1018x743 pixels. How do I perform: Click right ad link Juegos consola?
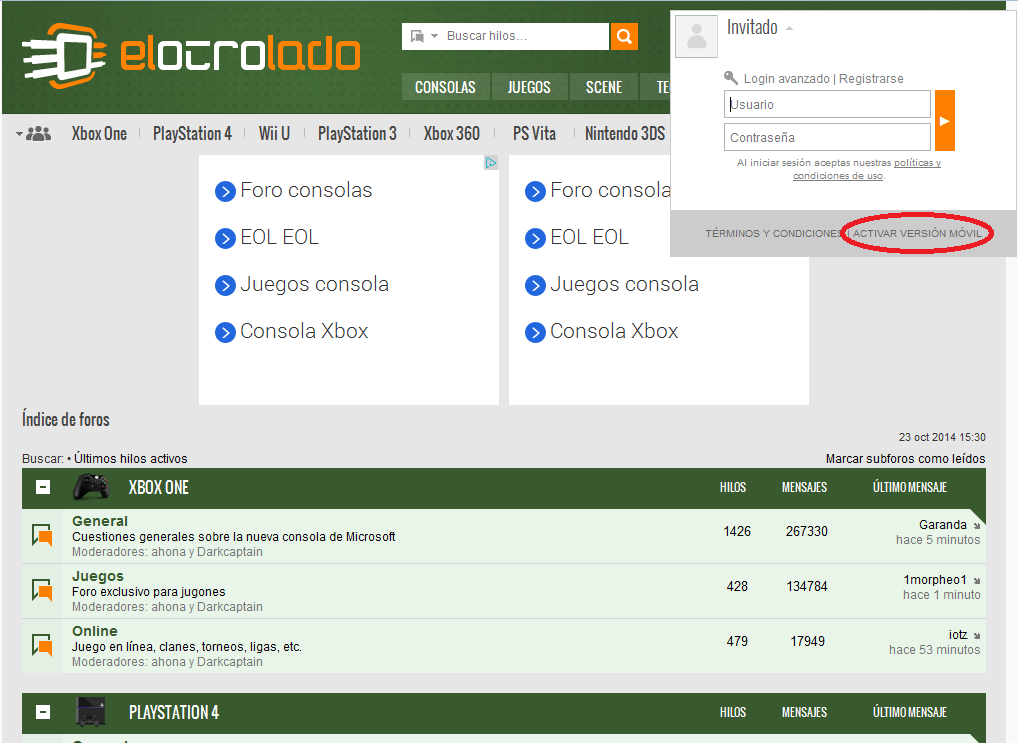point(624,284)
